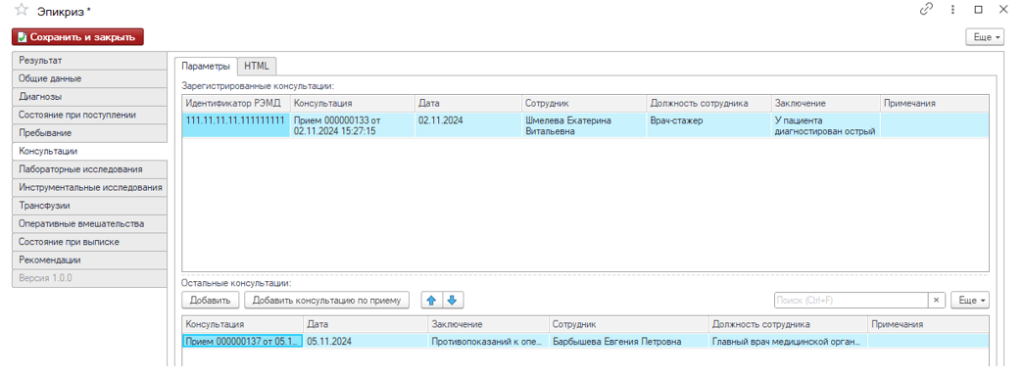
Task: Move consultation row down with arrow
Action: (453, 300)
